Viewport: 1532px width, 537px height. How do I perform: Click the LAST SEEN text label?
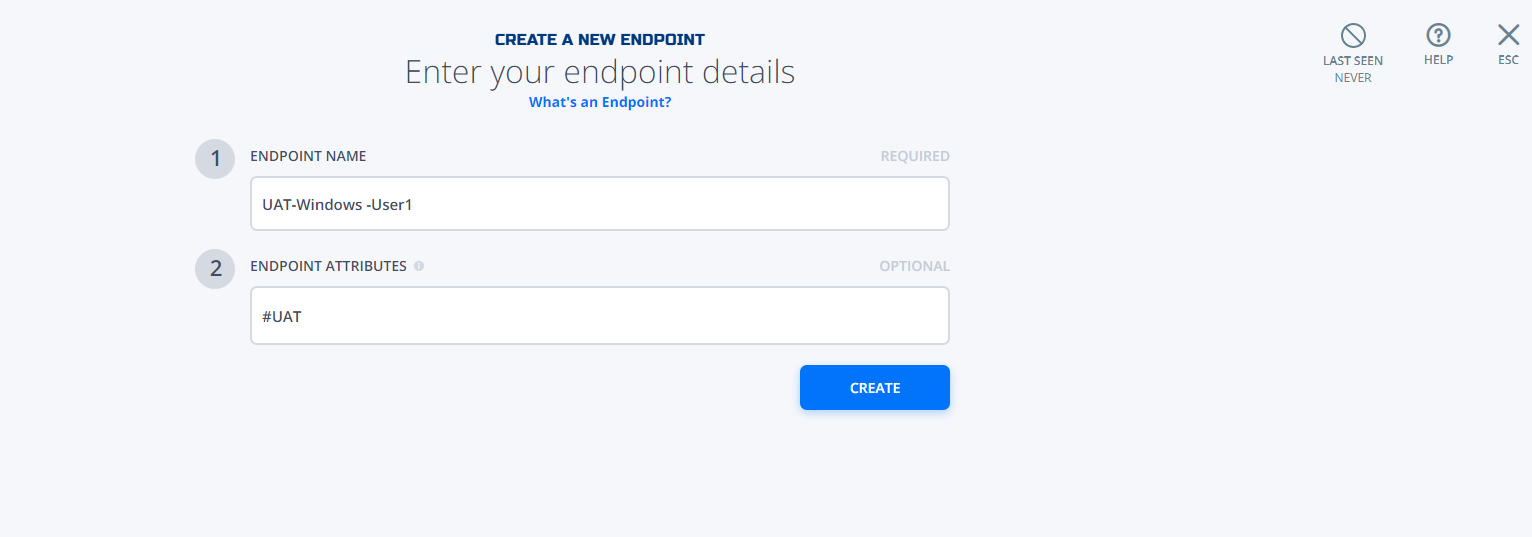pyautogui.click(x=1353, y=61)
